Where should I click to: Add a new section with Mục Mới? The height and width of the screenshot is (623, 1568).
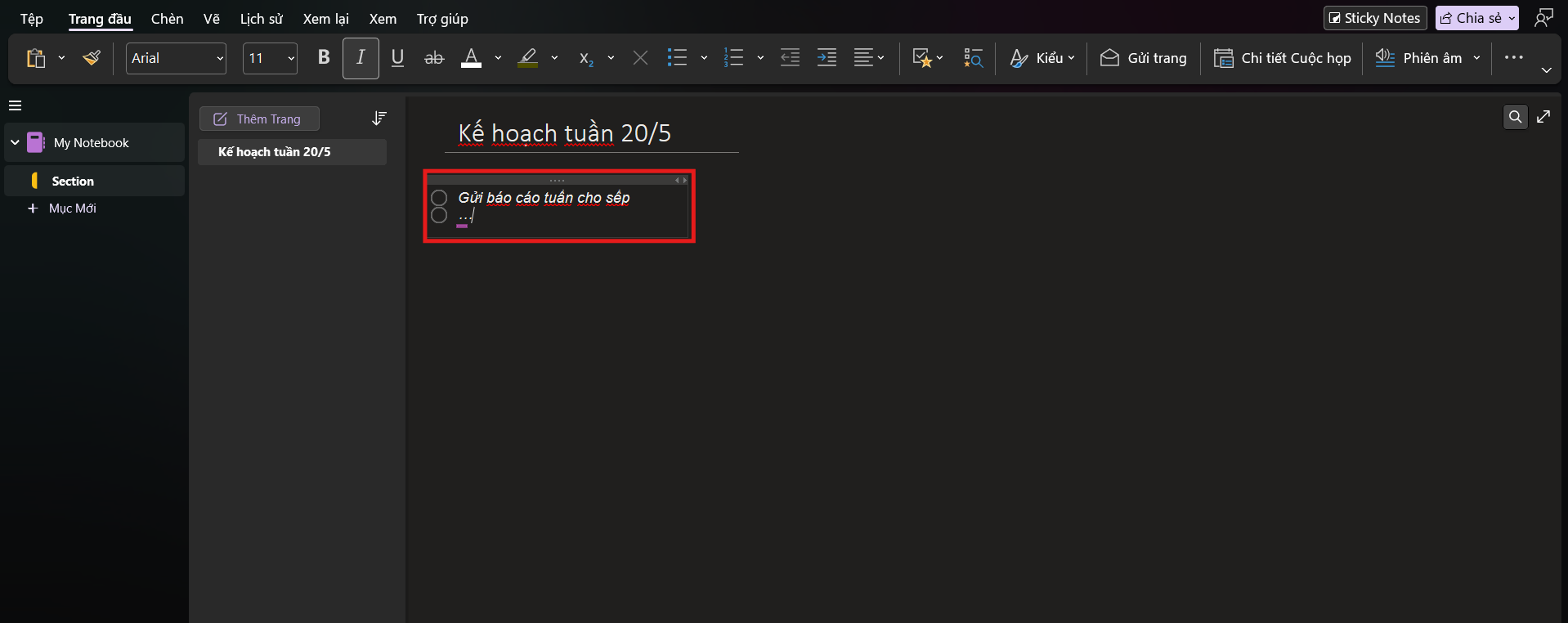tap(62, 208)
